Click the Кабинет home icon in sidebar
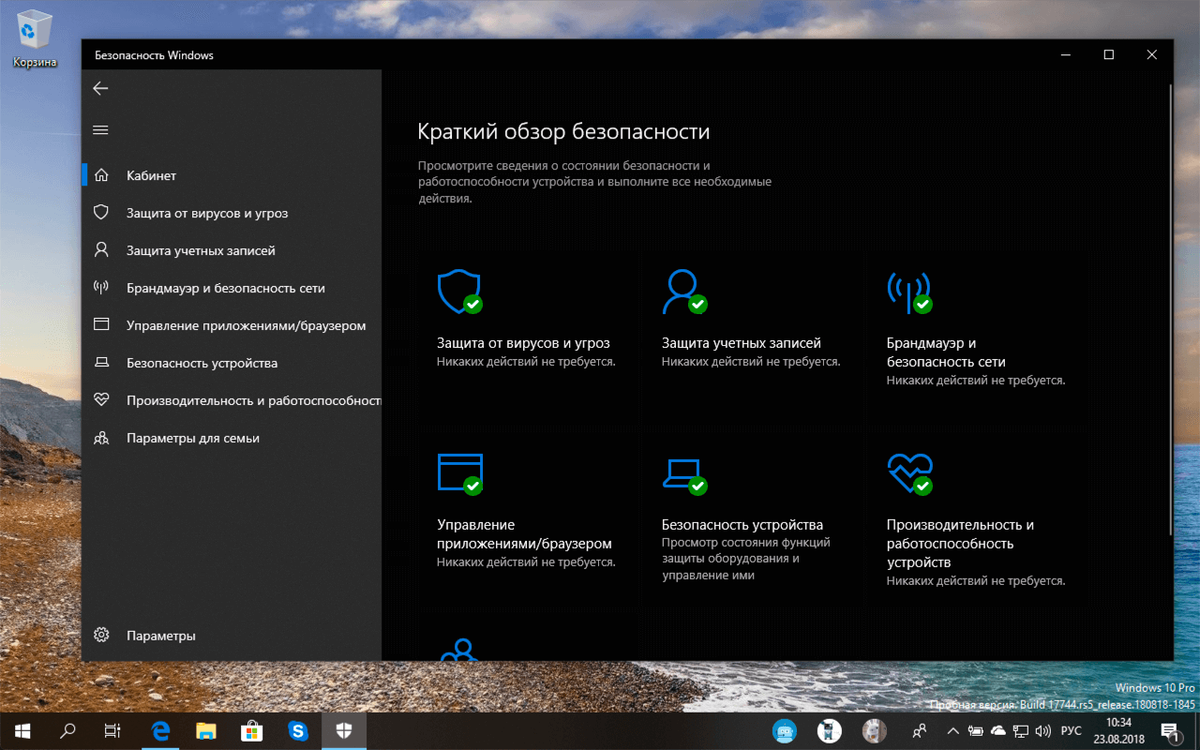This screenshot has height=750, width=1200. pyautogui.click(x=100, y=175)
